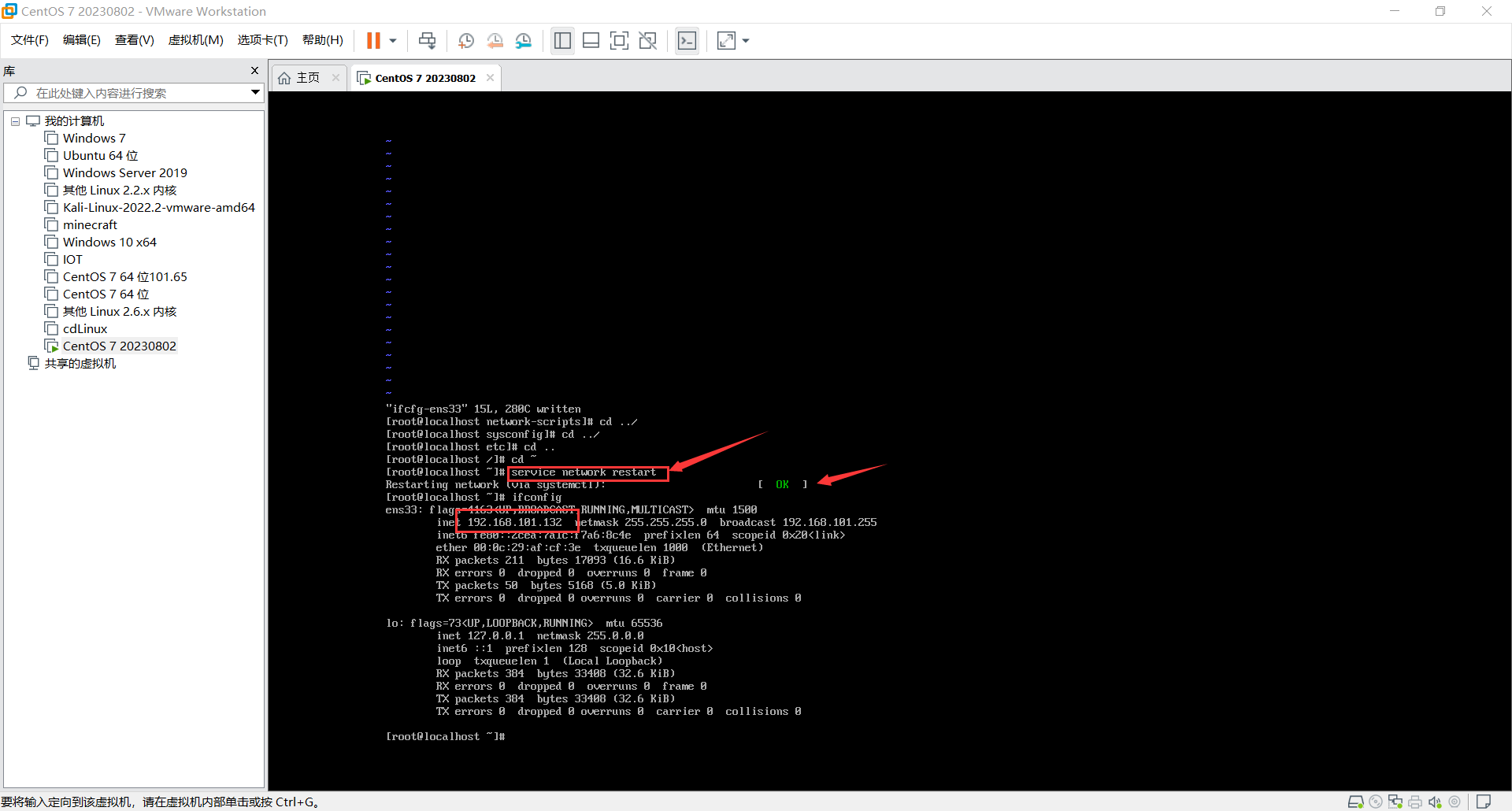This screenshot has height=811, width=1512.
Task: Select 我的计算机 in the library
Action: tap(74, 121)
